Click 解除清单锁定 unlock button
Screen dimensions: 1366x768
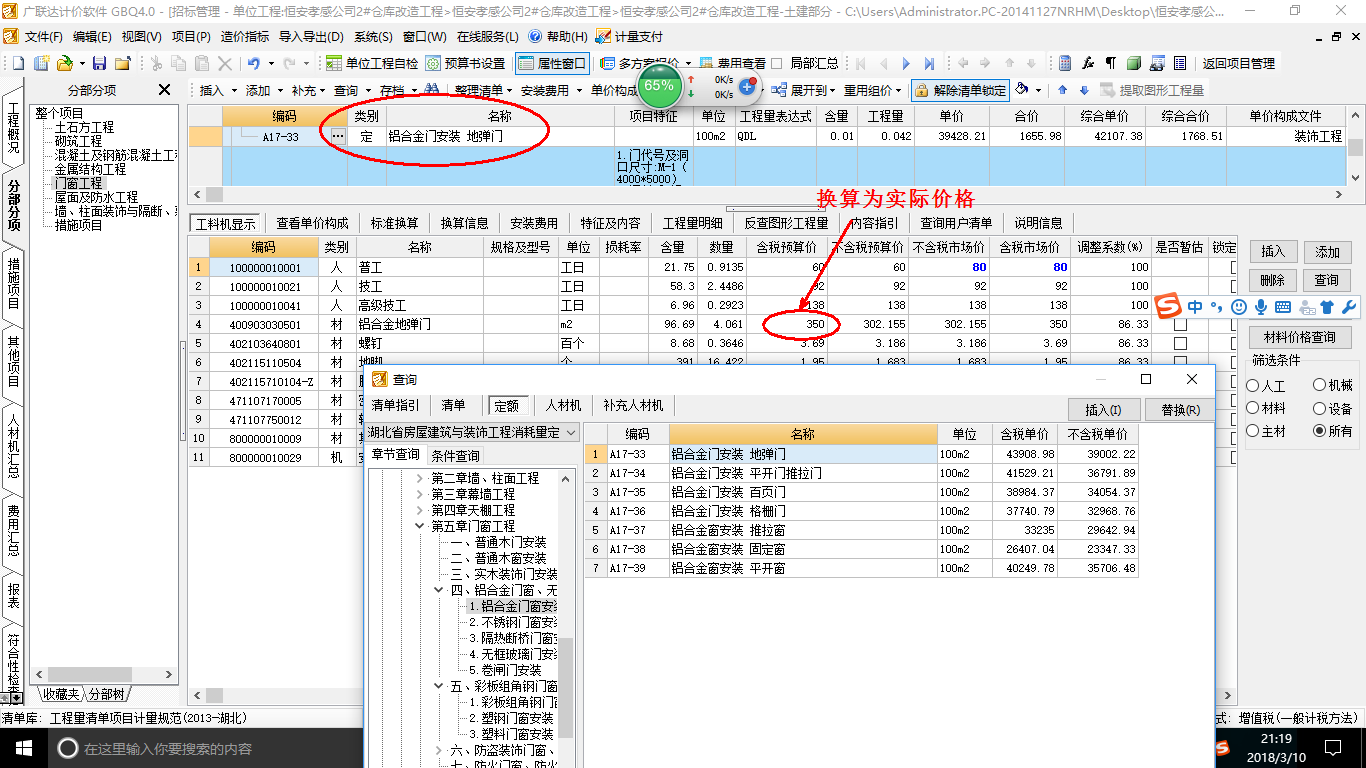pos(960,89)
